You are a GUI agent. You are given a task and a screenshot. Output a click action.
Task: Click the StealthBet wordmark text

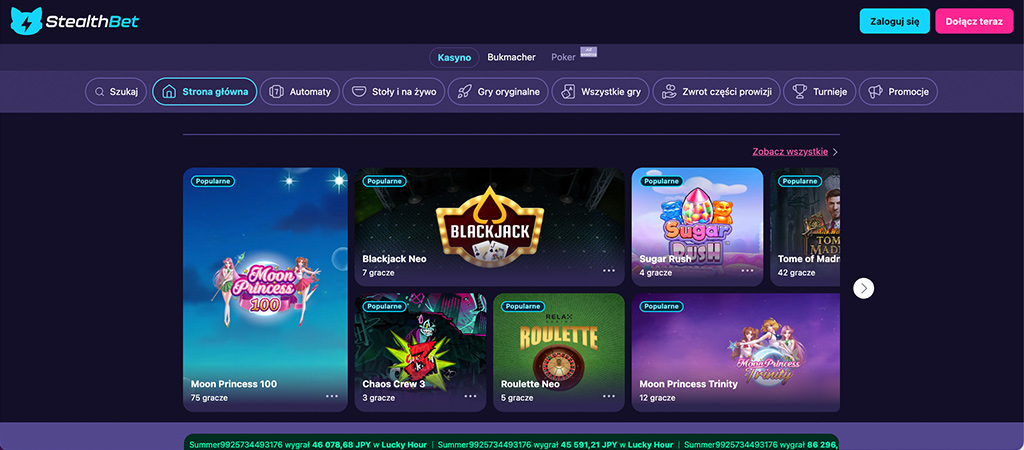coord(92,22)
